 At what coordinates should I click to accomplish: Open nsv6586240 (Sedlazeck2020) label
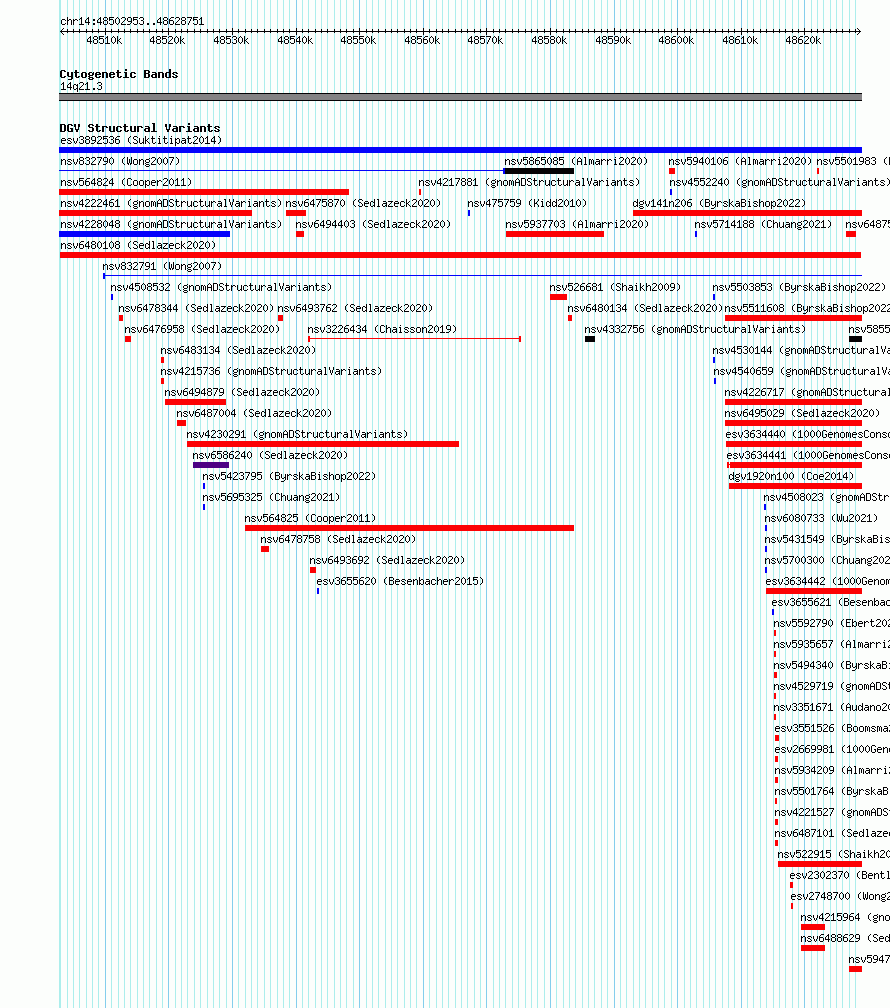[270, 455]
